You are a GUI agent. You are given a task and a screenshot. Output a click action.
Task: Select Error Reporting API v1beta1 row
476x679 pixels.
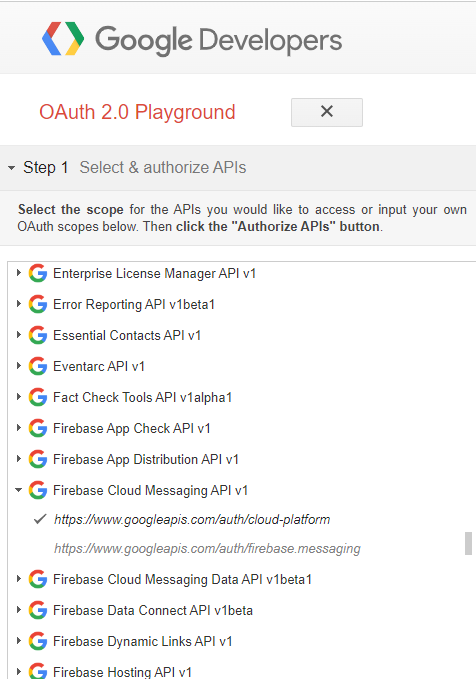tap(134, 304)
